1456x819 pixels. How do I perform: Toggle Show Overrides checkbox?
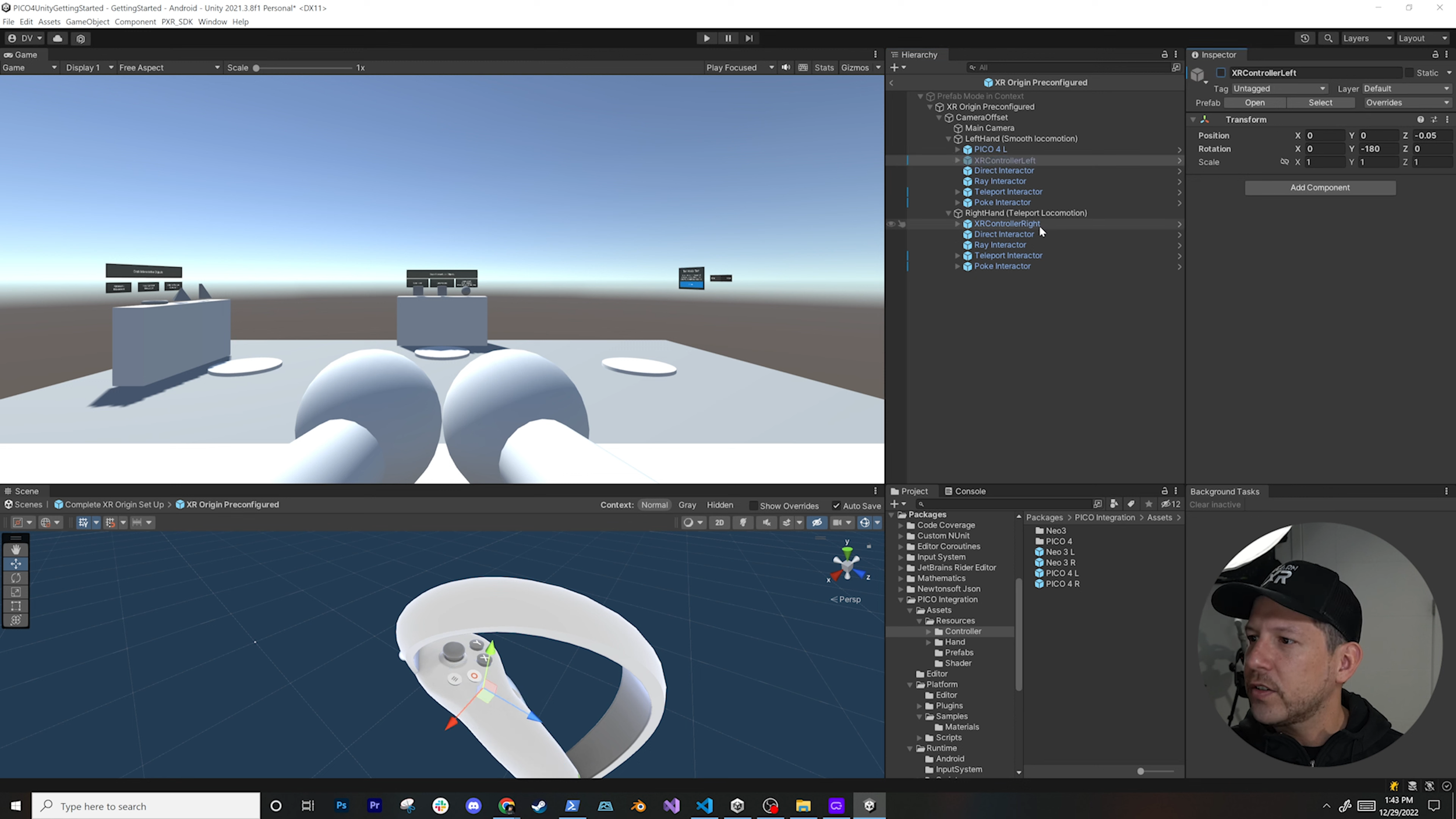[753, 506]
